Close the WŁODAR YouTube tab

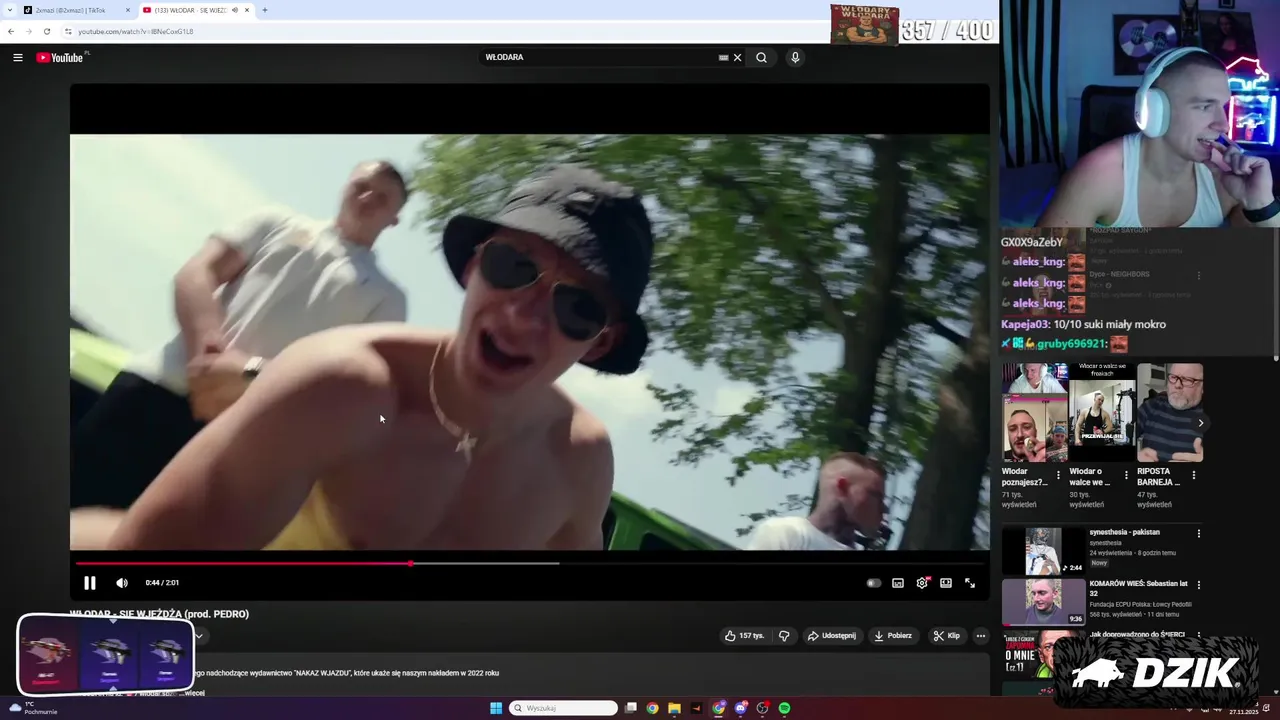tap(247, 10)
